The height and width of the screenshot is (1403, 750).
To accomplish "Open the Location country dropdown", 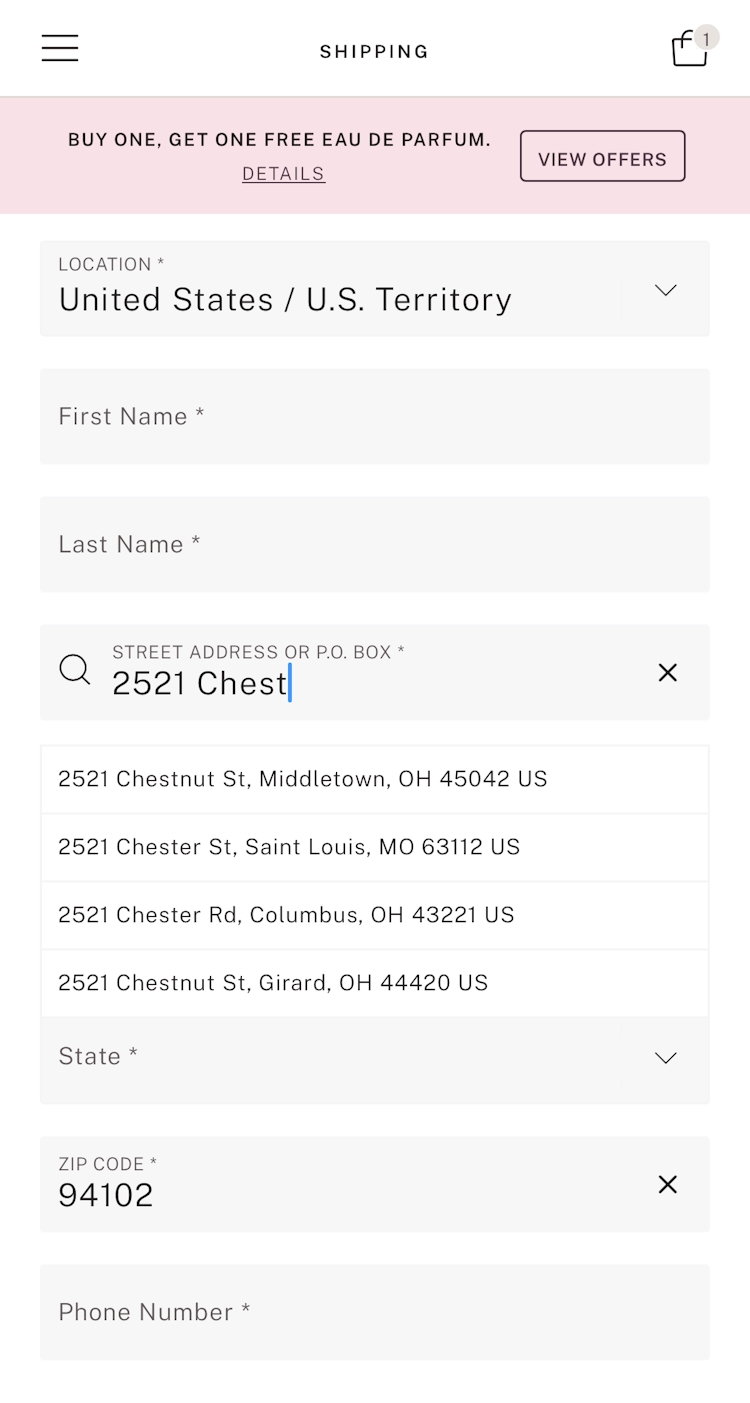I will pos(665,290).
